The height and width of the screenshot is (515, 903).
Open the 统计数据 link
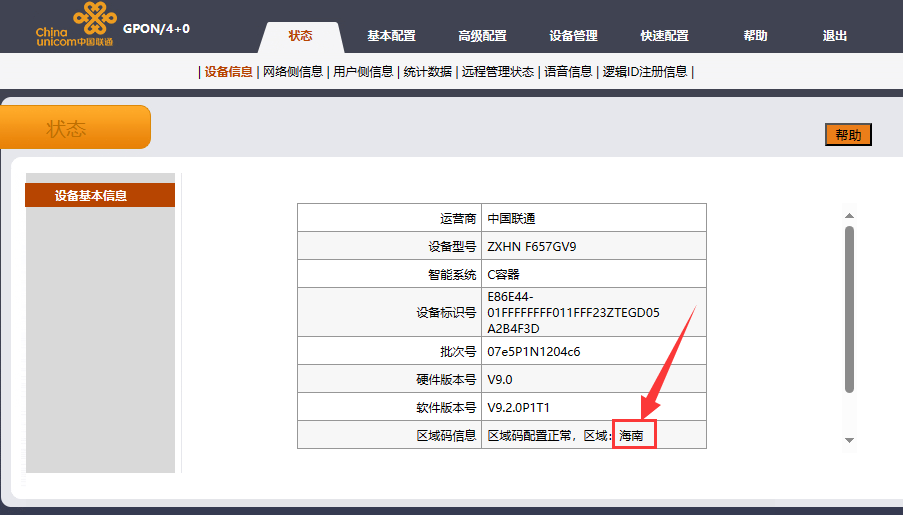[x=427, y=72]
